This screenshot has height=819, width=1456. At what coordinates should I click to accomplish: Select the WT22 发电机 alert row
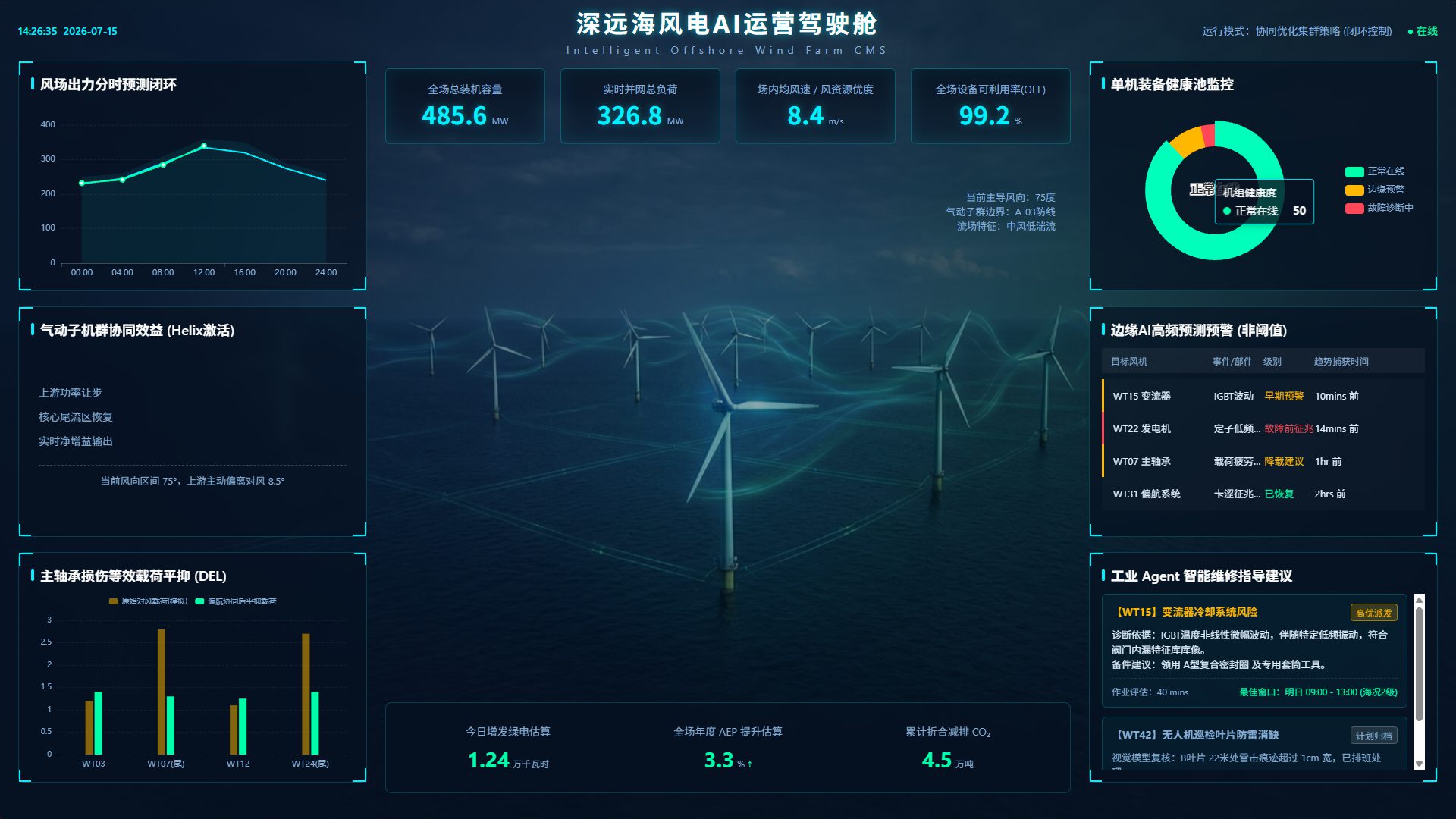click(x=1263, y=429)
